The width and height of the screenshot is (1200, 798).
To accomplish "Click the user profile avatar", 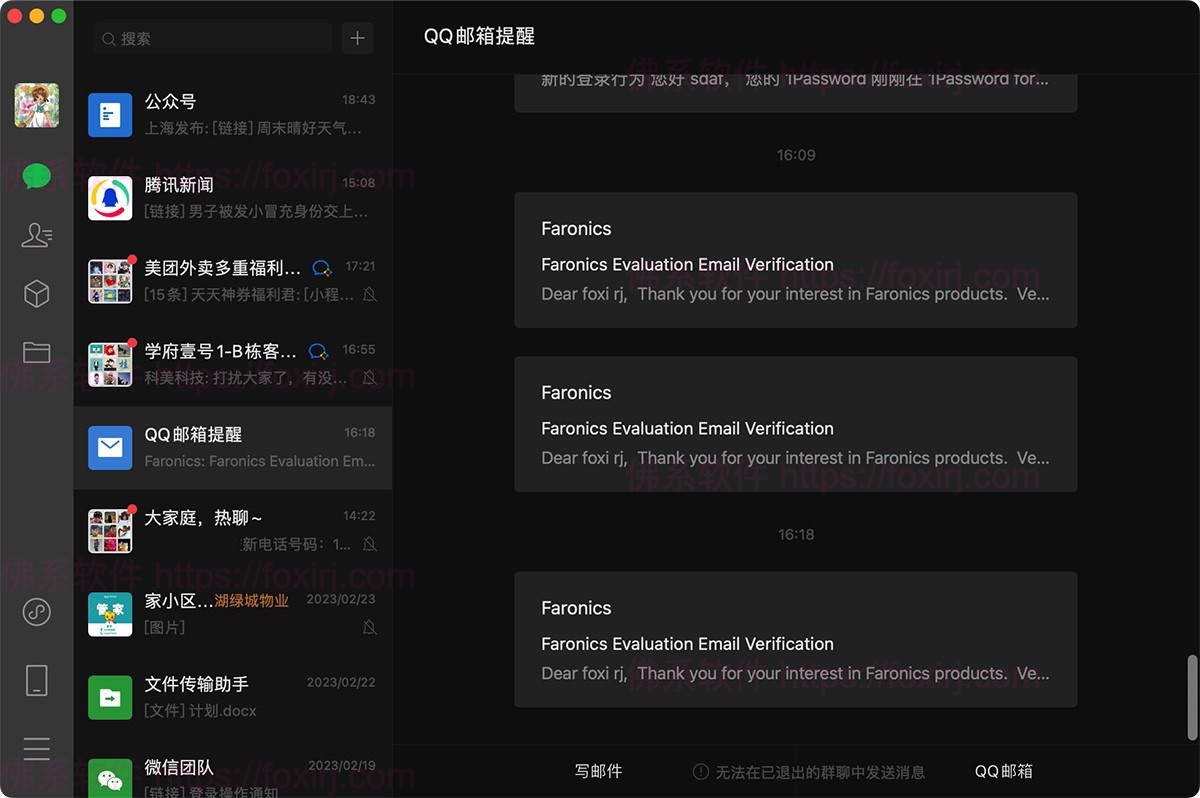I will 37,105.
